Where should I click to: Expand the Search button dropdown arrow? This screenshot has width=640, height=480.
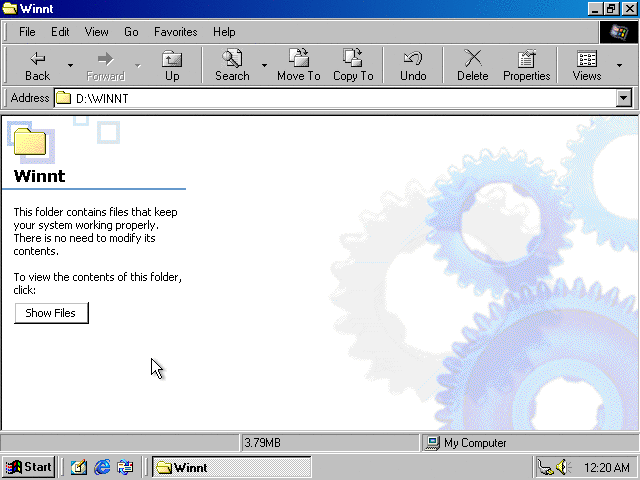pos(264,65)
